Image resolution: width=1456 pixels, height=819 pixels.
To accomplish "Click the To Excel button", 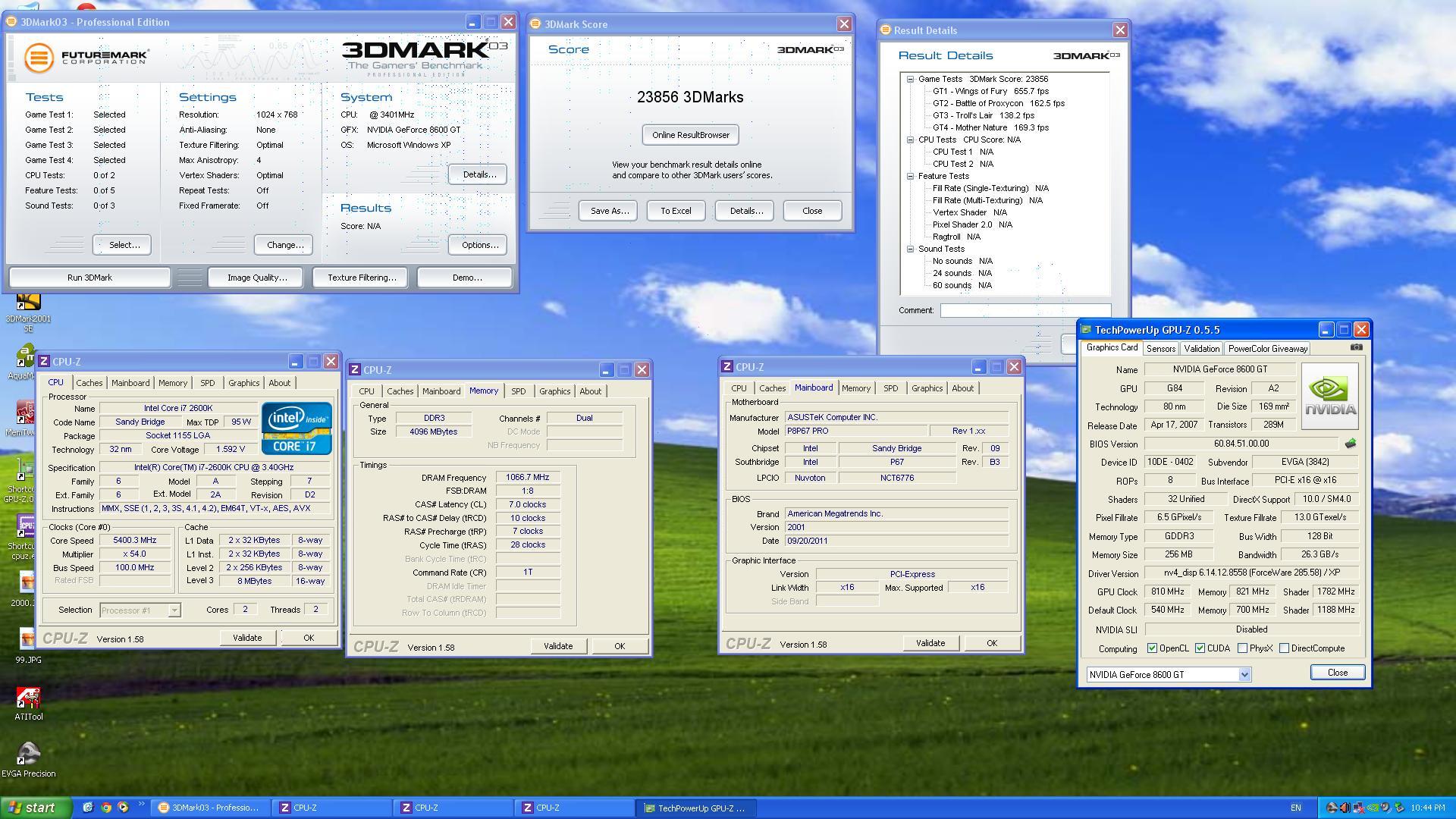I will pos(676,211).
